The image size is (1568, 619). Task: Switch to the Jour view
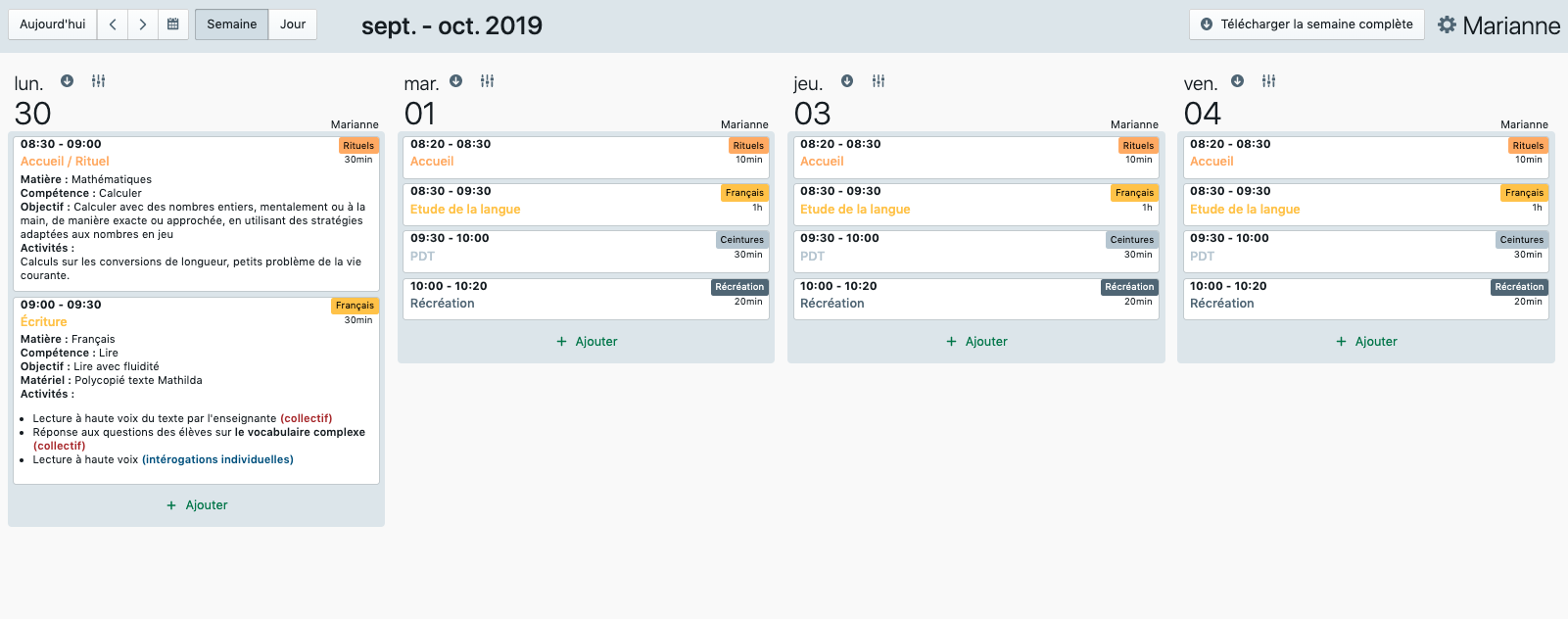coord(293,24)
